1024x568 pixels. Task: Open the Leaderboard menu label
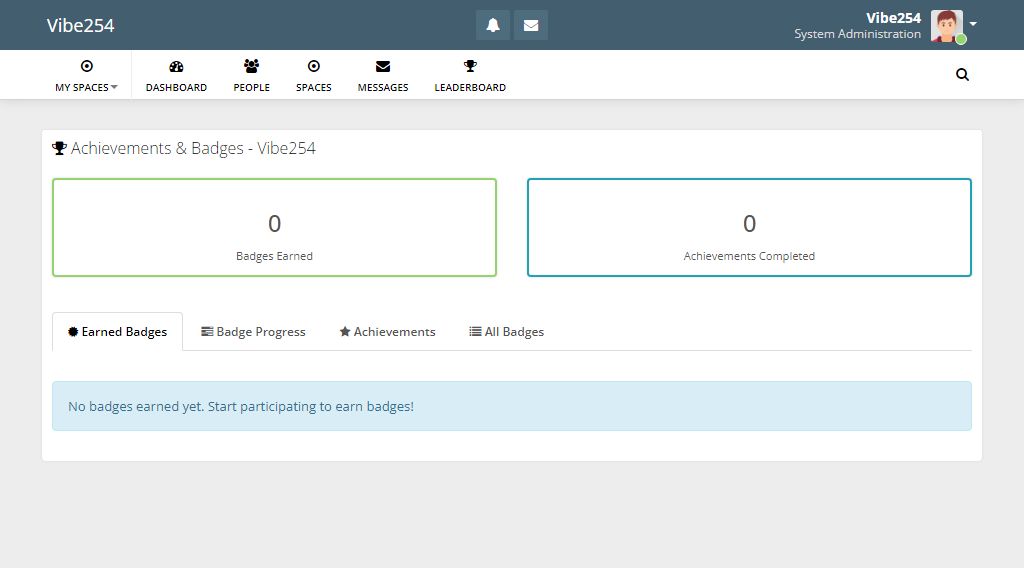470,87
